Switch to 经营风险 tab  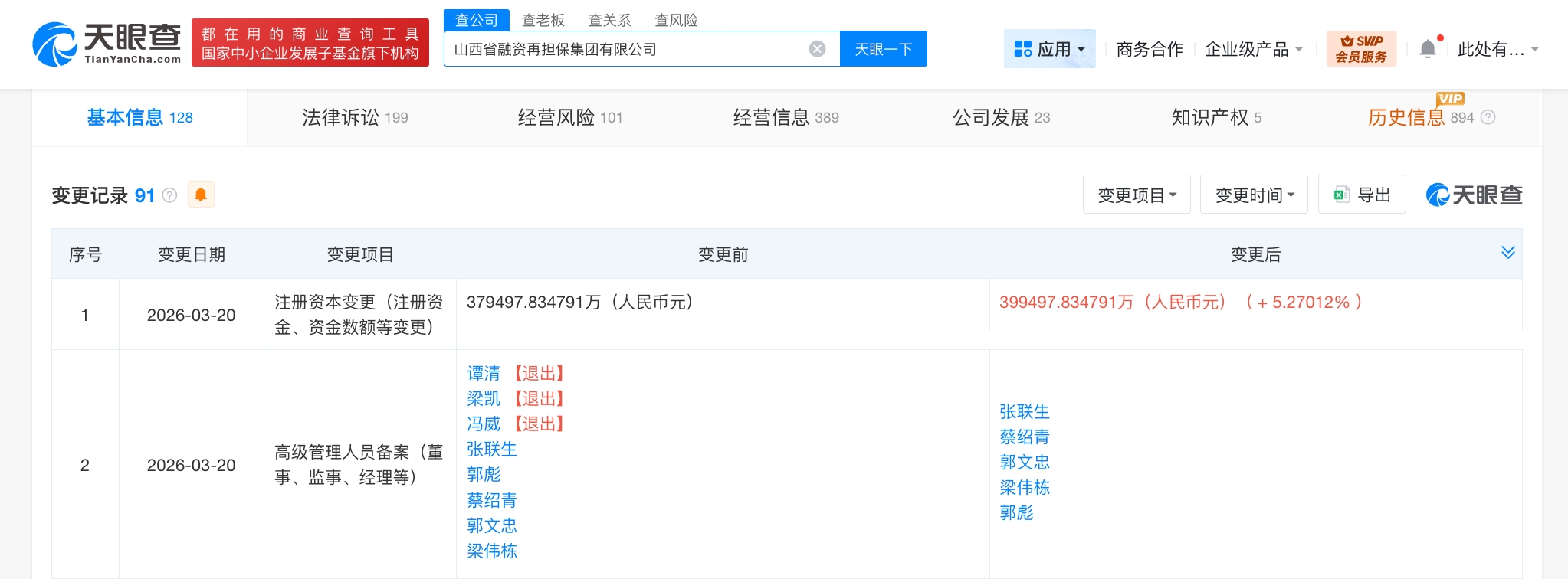tap(570, 117)
